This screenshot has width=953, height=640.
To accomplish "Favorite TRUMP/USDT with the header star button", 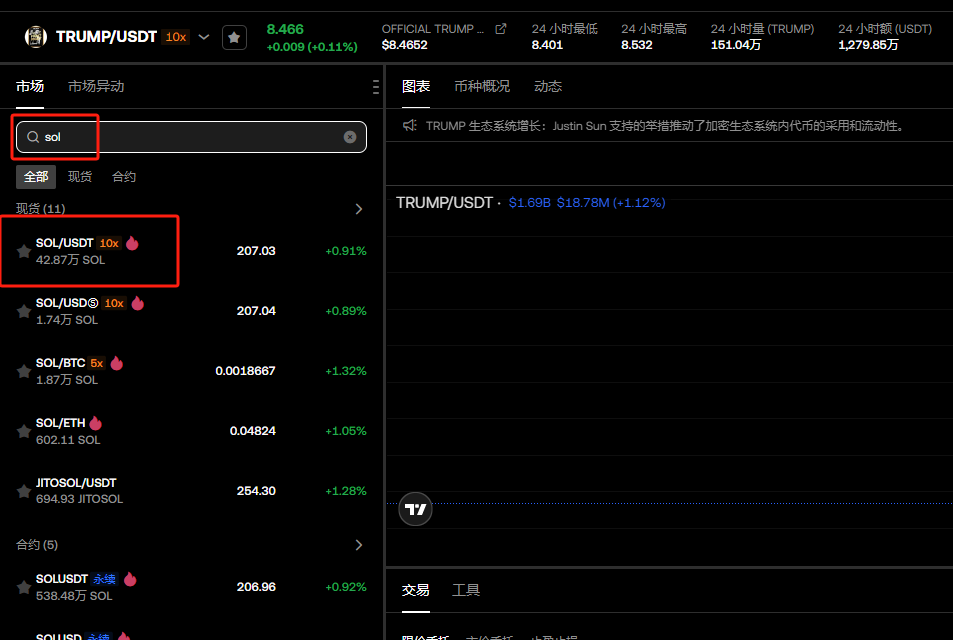I will click(234, 38).
